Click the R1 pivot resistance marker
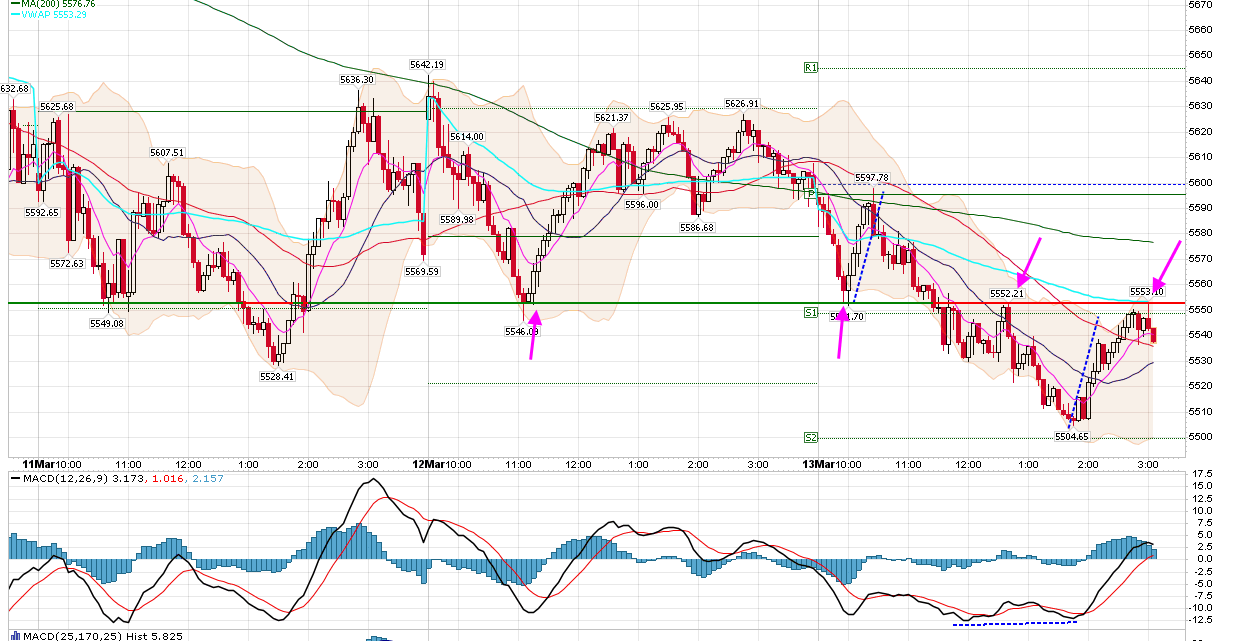This screenshot has width=1254, height=641. (x=811, y=68)
